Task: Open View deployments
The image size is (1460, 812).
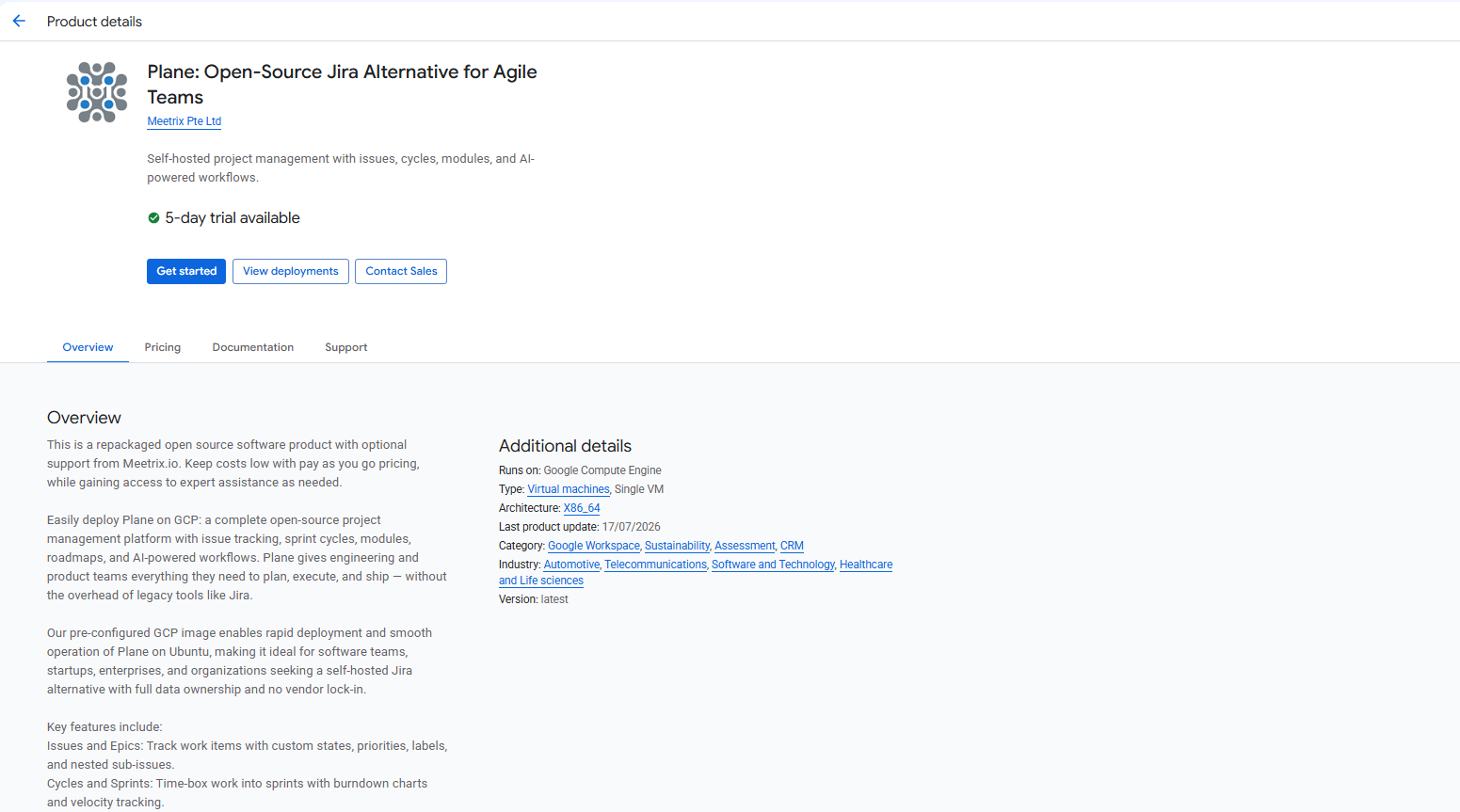Action: 291,271
